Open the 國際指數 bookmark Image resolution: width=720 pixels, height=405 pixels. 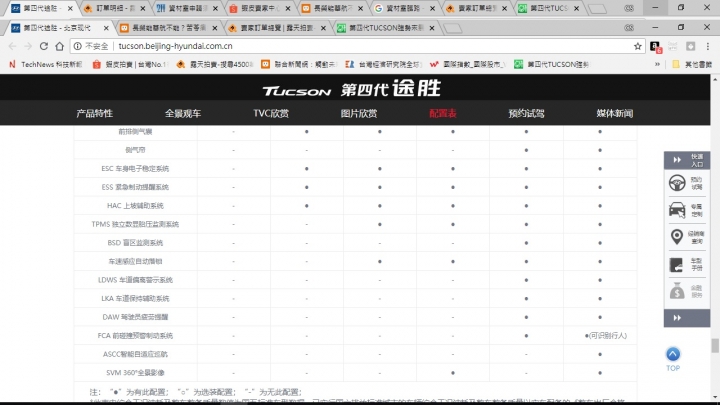coord(467,64)
